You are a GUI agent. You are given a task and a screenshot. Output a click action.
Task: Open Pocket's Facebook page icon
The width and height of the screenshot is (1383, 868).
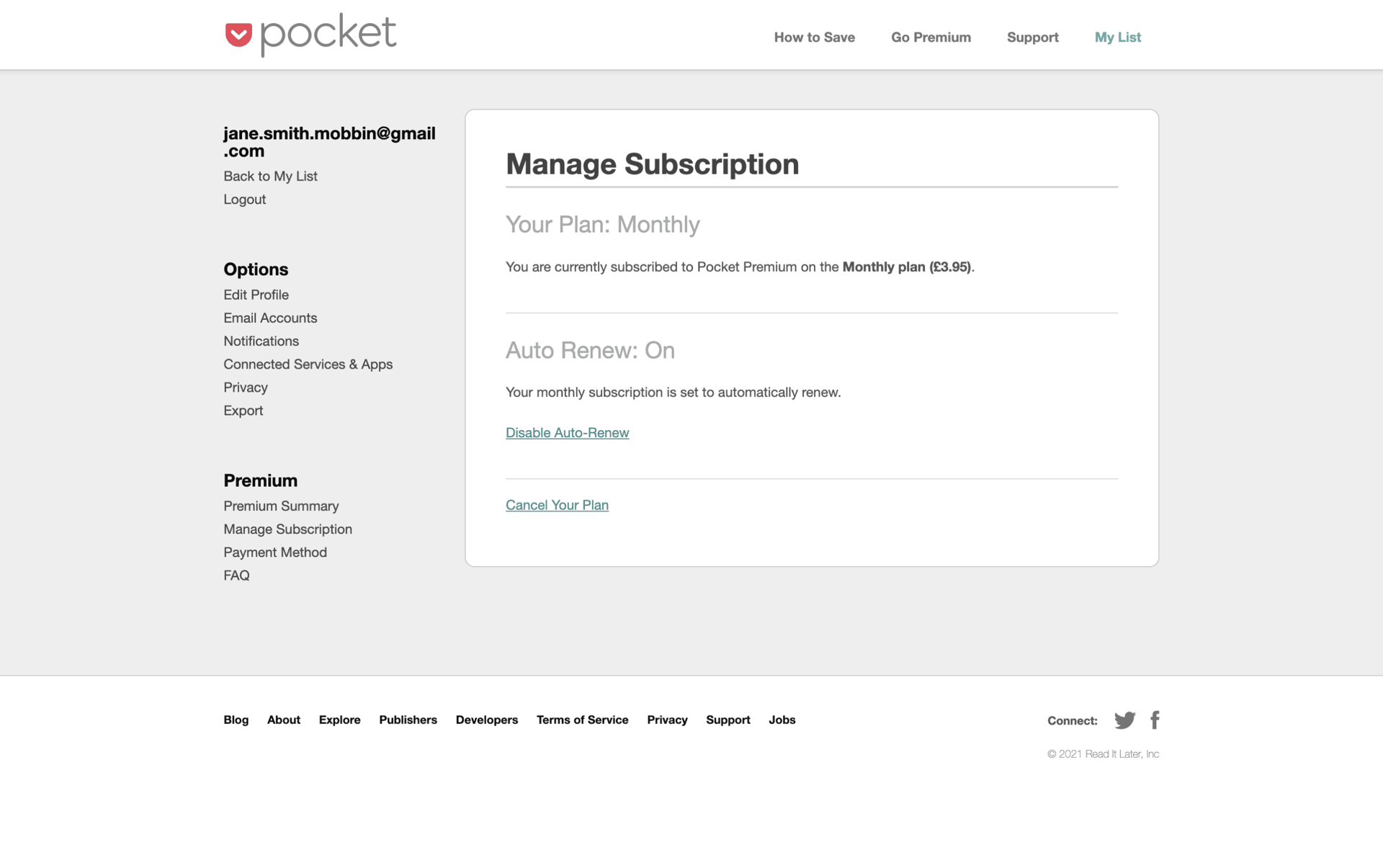pyautogui.click(x=1155, y=720)
